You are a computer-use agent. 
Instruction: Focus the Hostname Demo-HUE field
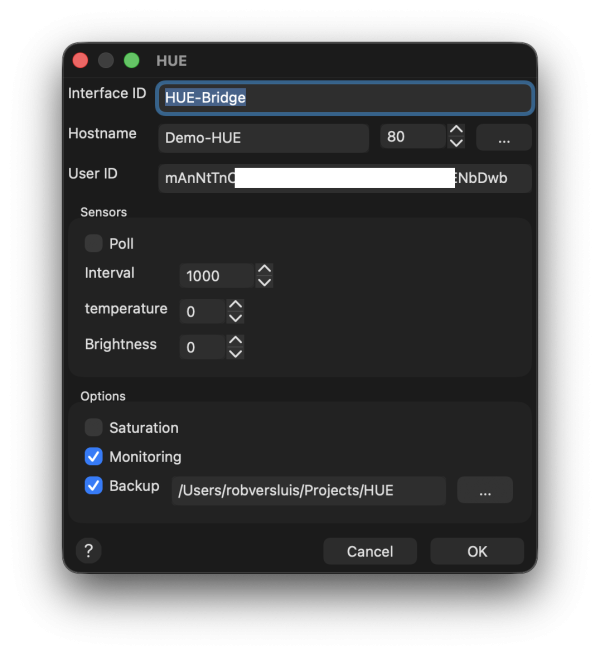pyautogui.click(x=263, y=137)
